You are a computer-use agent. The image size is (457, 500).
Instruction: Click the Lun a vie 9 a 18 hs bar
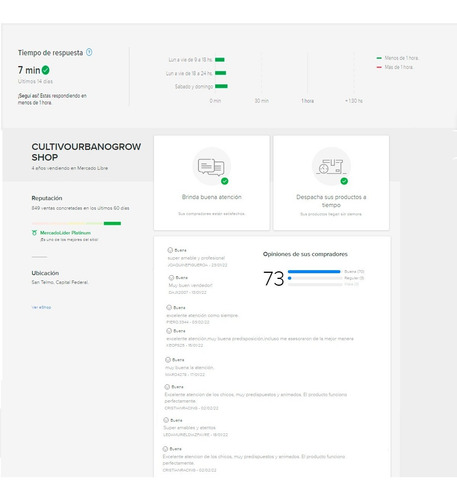(220, 60)
